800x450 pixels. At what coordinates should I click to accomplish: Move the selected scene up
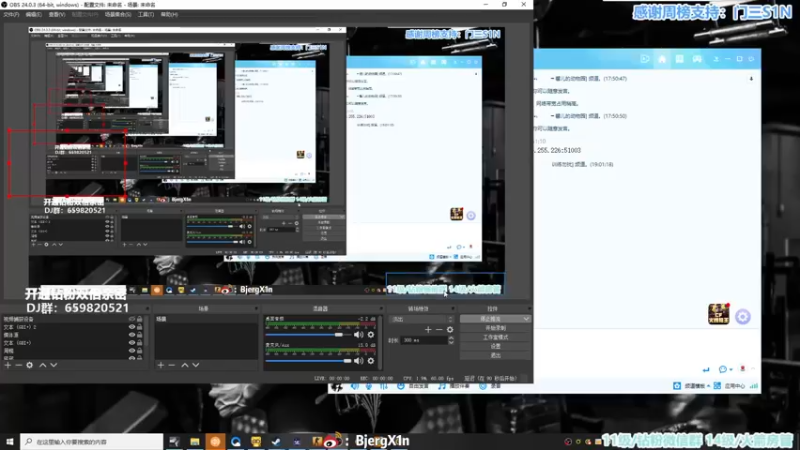click(x=185, y=365)
